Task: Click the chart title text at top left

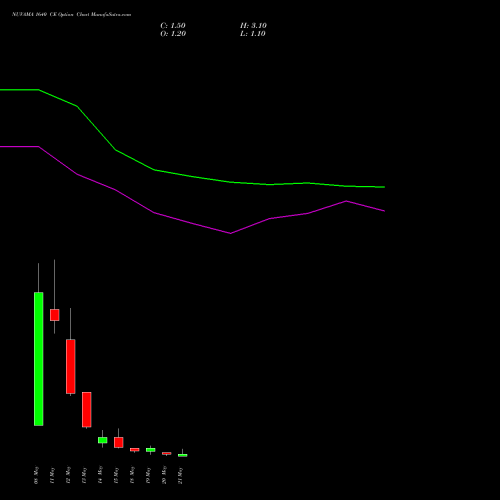Action: [72, 15]
